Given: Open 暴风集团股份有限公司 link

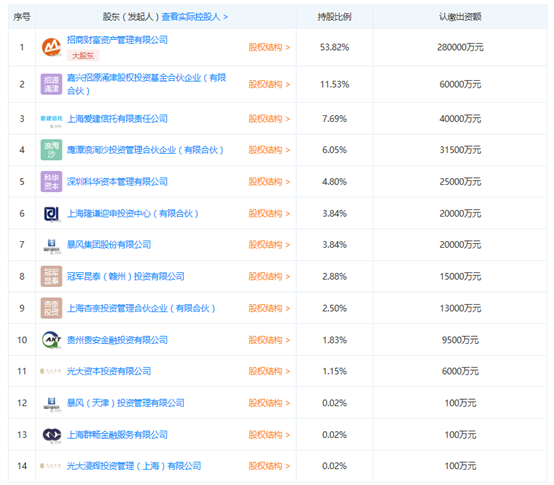Looking at the screenshot, I should click(109, 244).
